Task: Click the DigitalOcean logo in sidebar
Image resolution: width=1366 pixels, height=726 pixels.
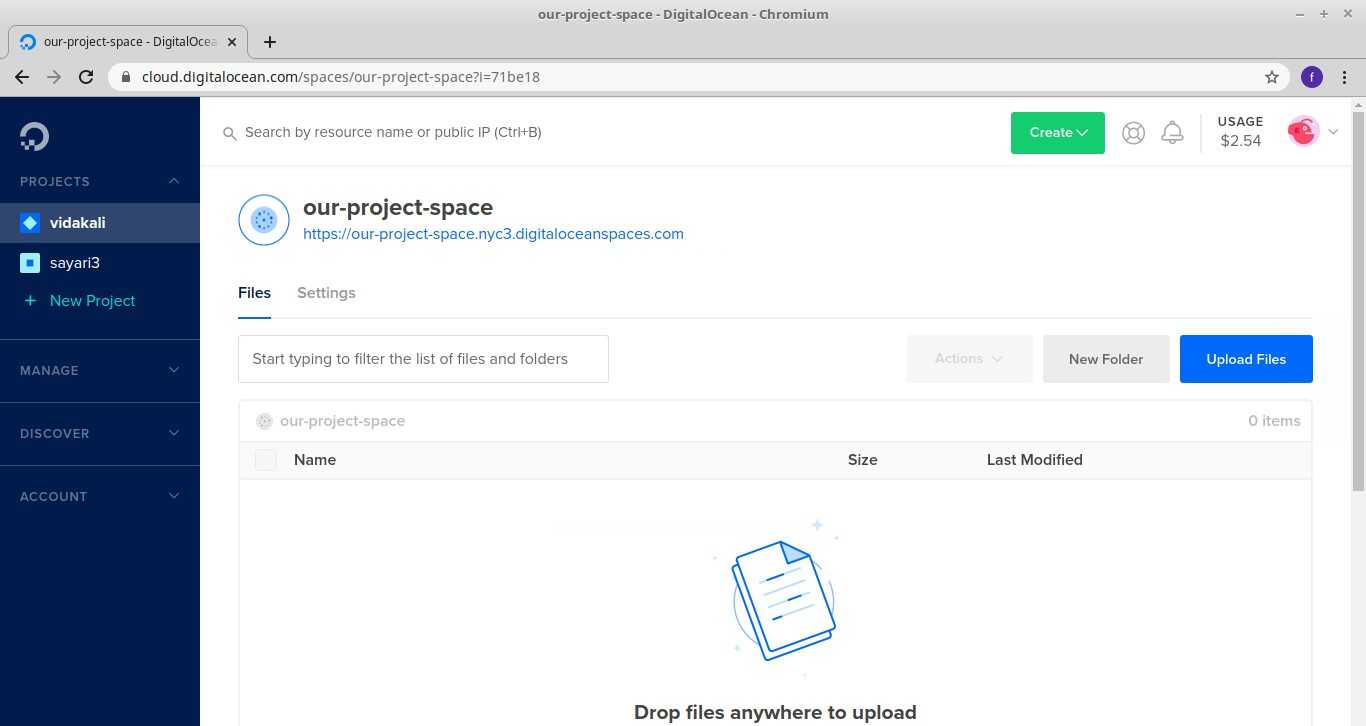Action: click(34, 136)
